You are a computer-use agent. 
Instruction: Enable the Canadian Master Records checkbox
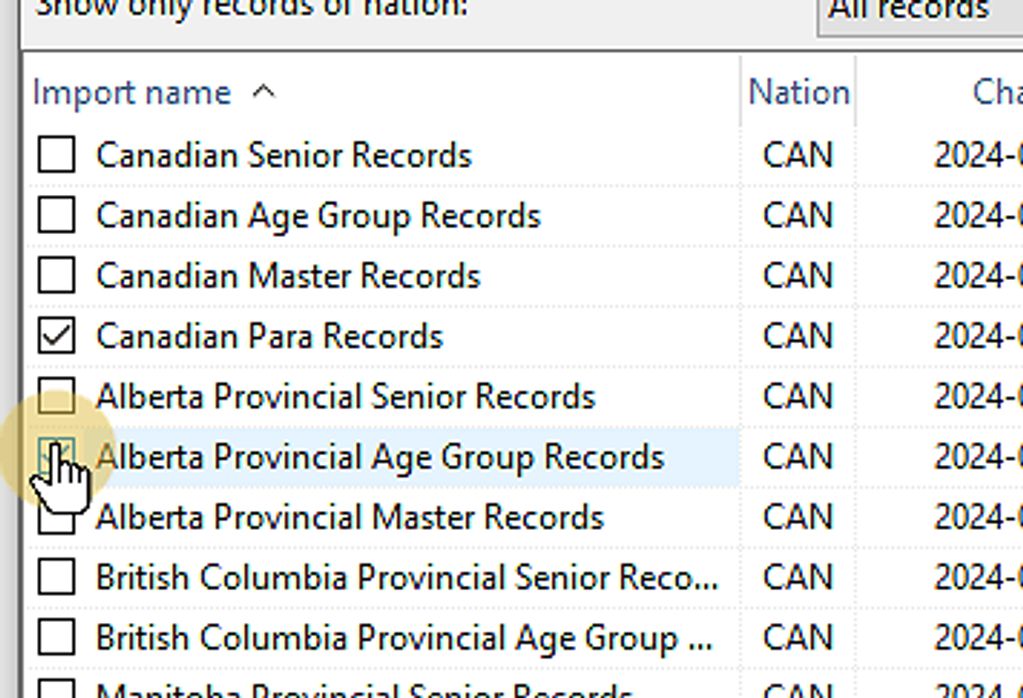point(56,275)
